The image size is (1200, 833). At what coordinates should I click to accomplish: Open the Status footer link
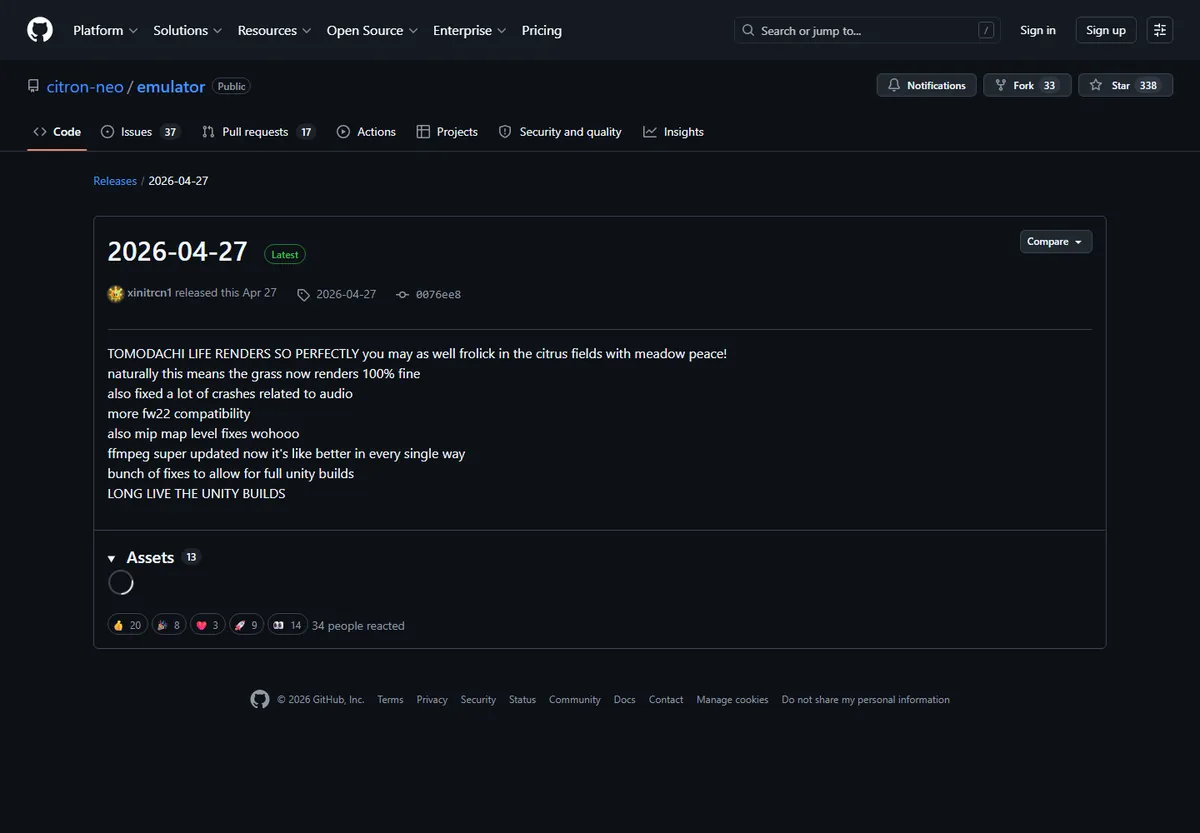[x=522, y=700]
